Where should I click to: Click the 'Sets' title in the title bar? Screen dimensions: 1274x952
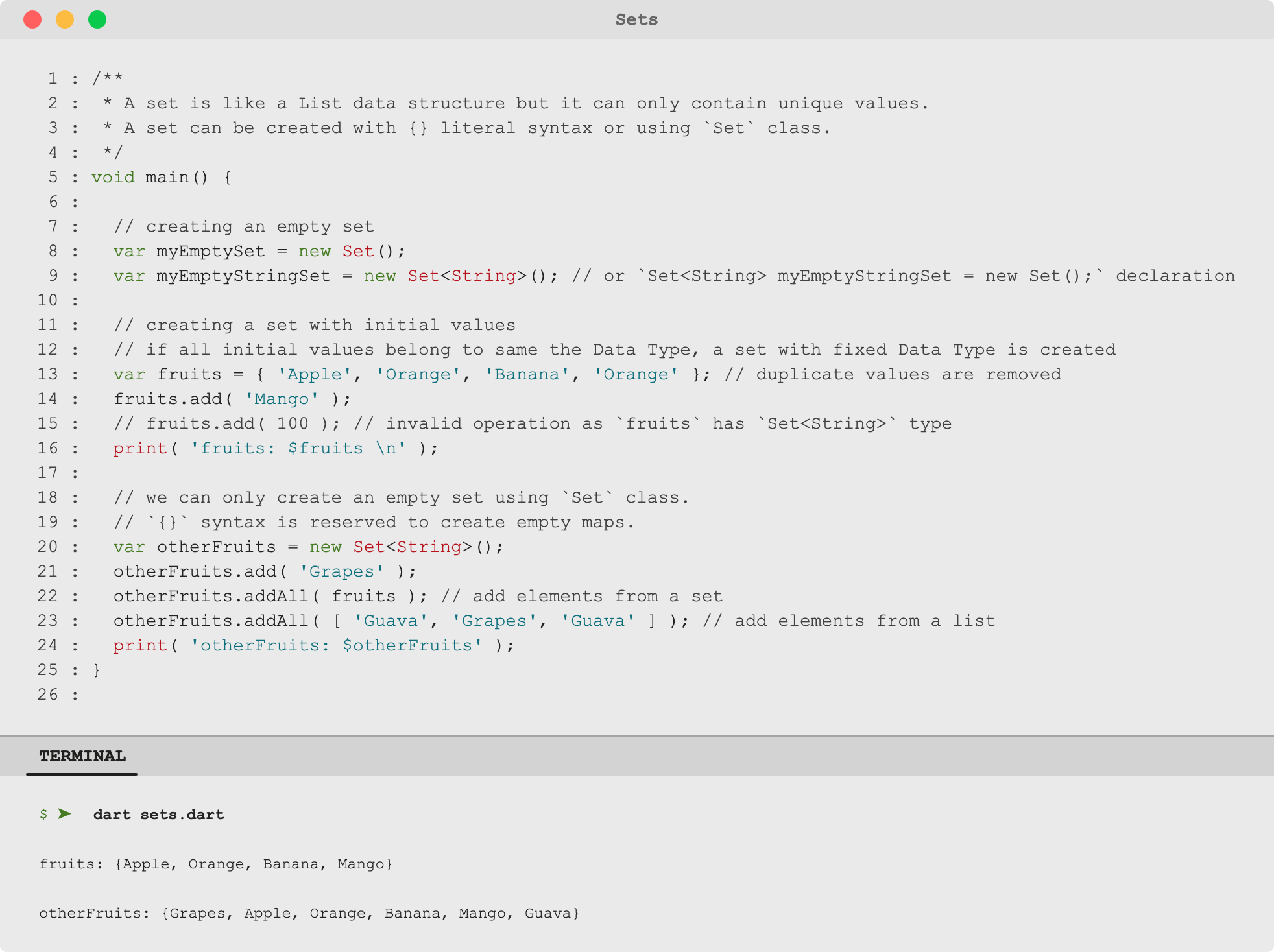(636, 19)
